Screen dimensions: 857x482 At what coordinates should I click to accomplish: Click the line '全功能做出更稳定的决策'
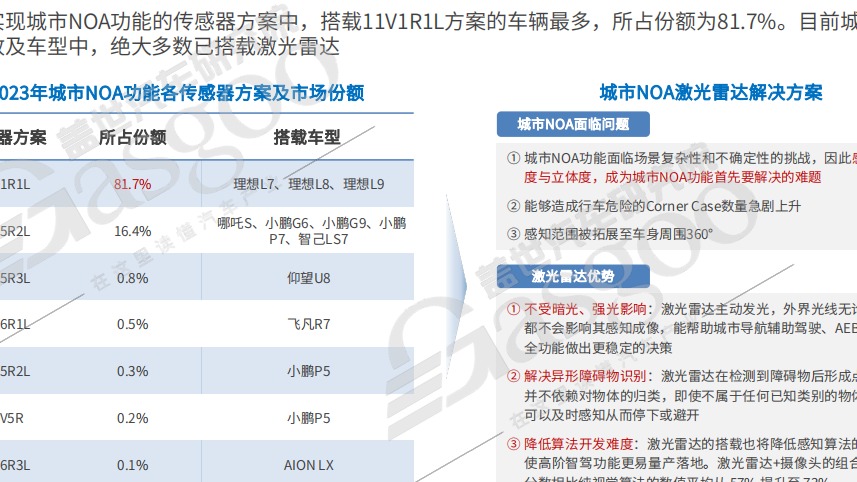(x=598, y=348)
